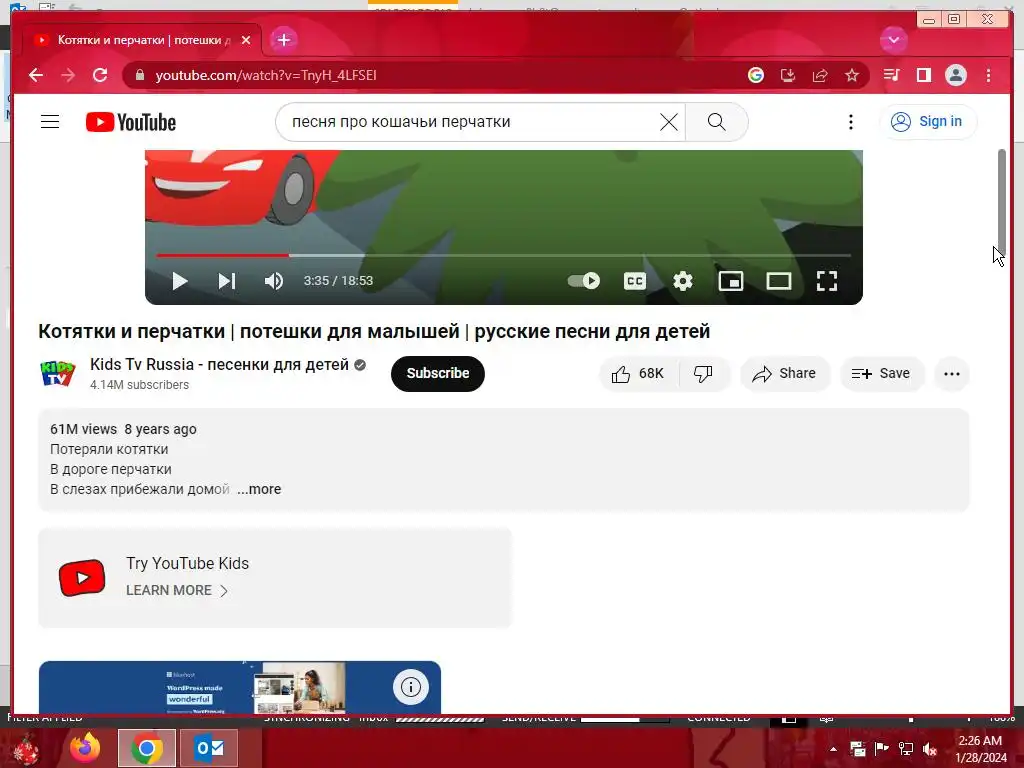Click the ad info icon

[410, 687]
